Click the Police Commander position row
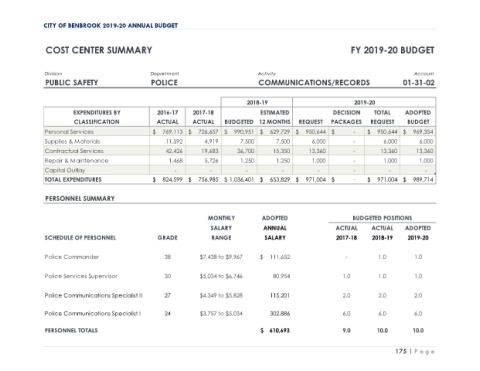480x371 pixels. pyautogui.click(x=240, y=257)
